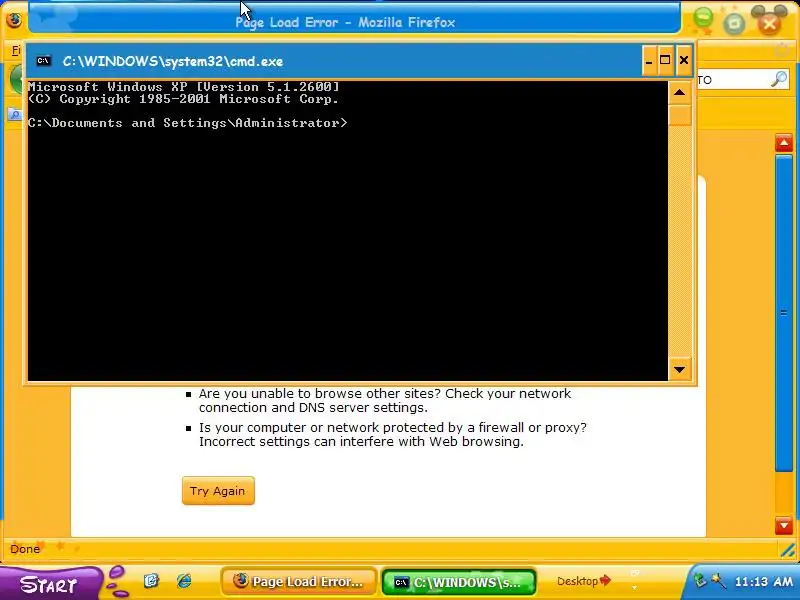Click the Try Again button
The height and width of the screenshot is (600, 800).
pyautogui.click(x=218, y=491)
